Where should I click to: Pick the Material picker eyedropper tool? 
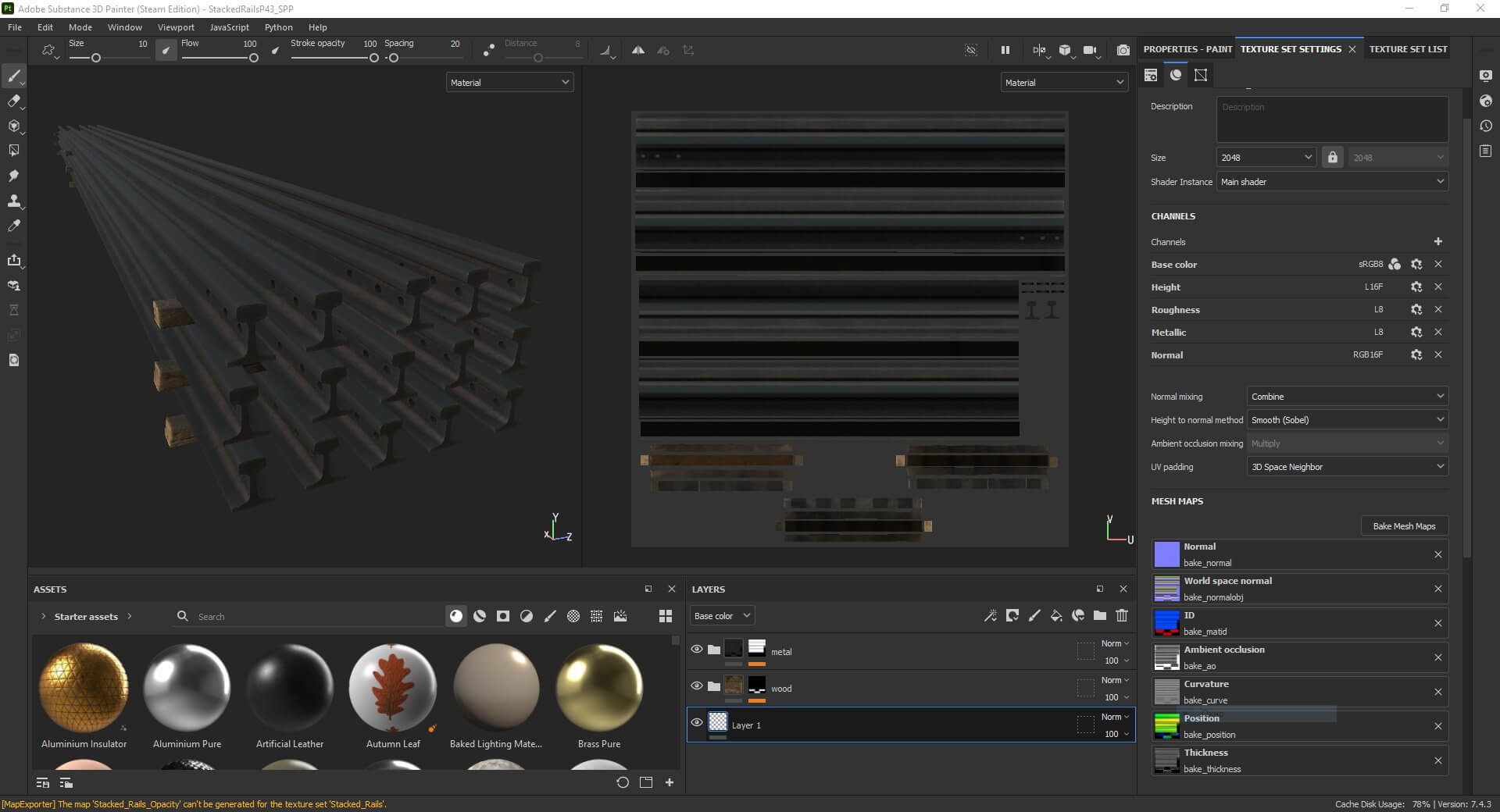click(x=13, y=226)
